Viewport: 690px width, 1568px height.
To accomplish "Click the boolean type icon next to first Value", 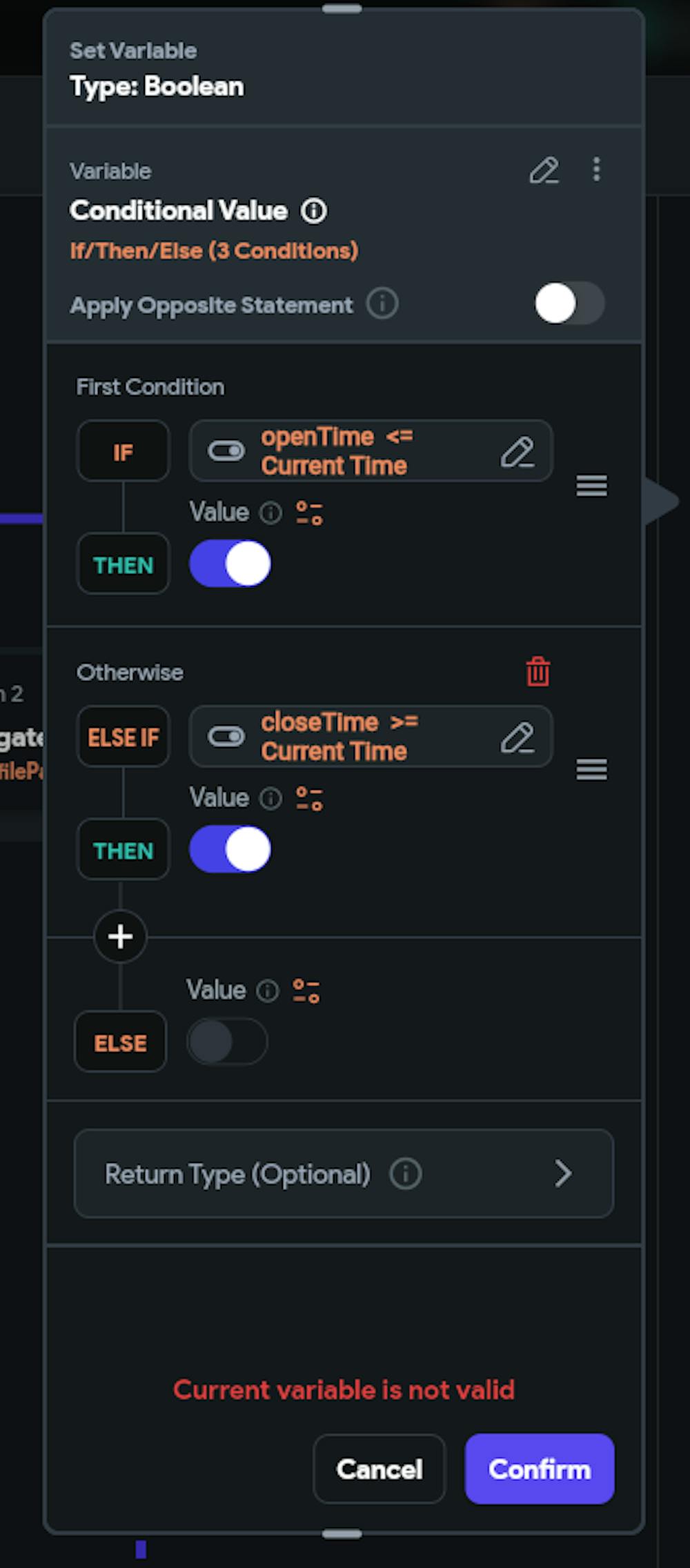I will (x=308, y=513).
